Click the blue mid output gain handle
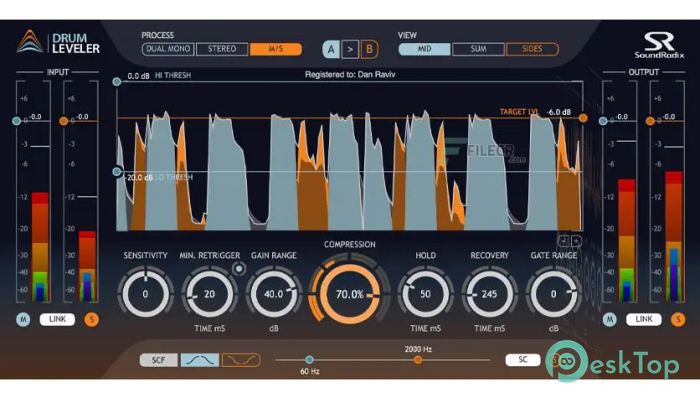700x400 pixels. click(603, 121)
